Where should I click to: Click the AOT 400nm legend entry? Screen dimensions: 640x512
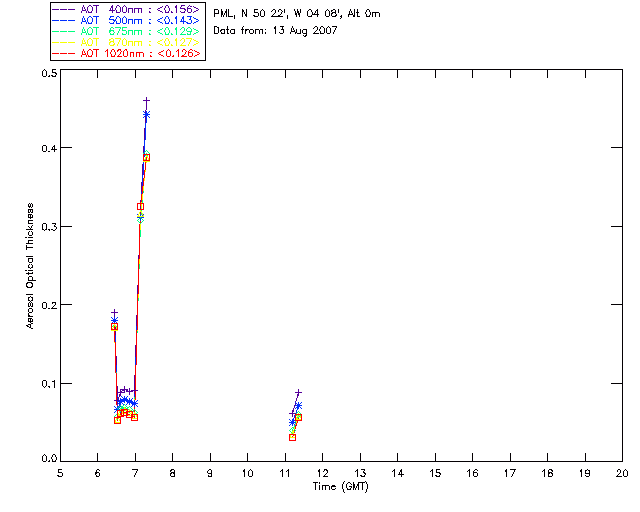click(x=126, y=9)
